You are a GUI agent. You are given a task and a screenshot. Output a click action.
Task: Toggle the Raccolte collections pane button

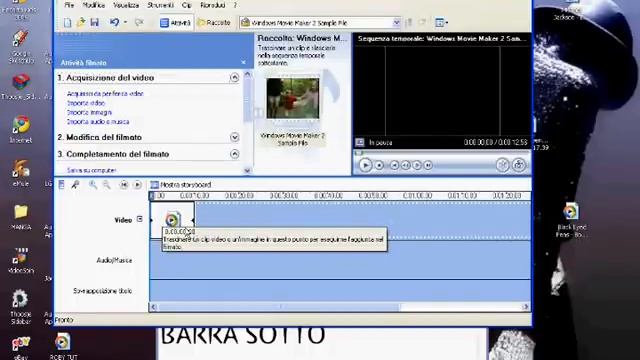point(214,23)
